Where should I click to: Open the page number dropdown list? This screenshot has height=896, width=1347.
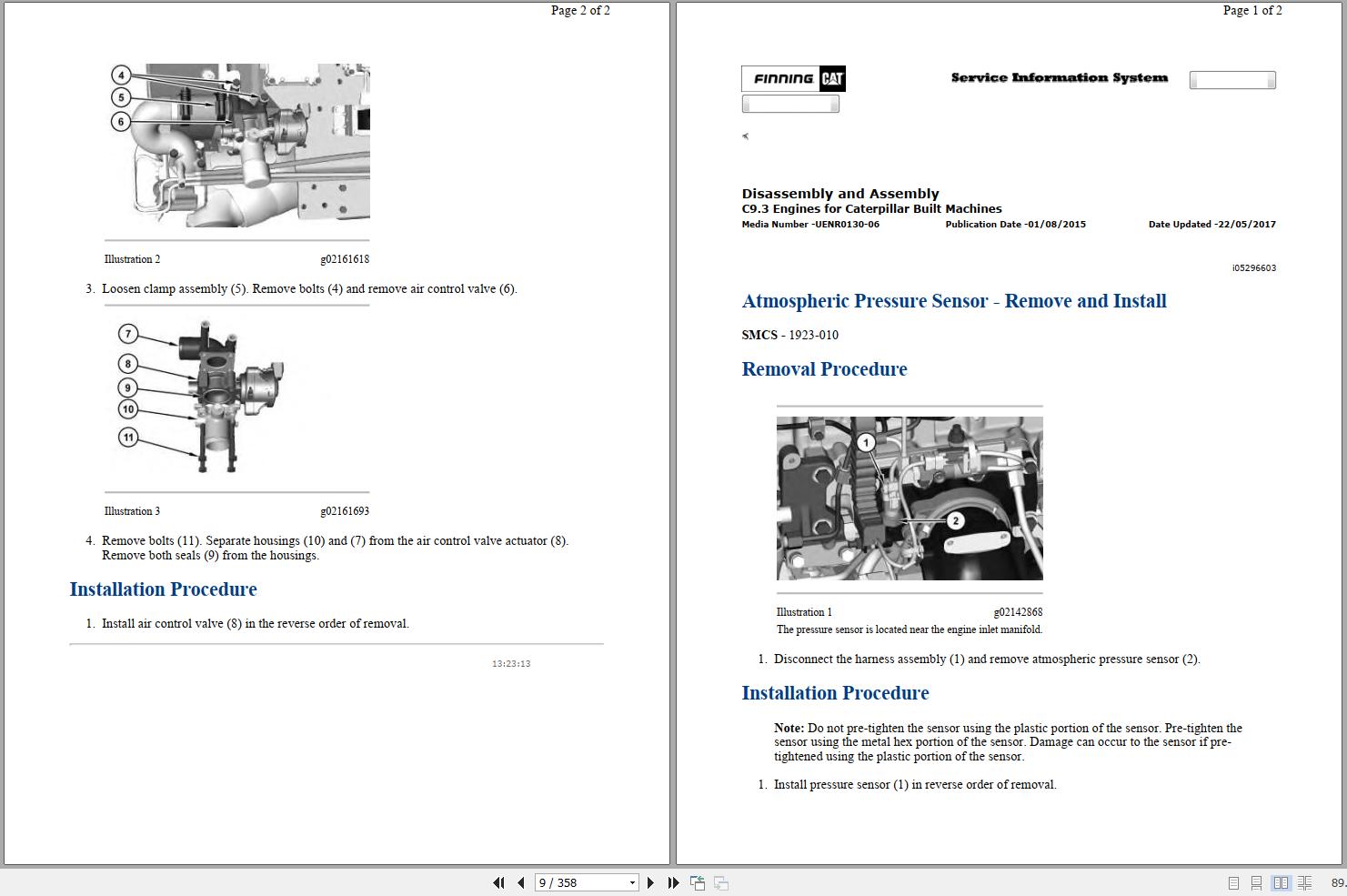tap(631, 882)
